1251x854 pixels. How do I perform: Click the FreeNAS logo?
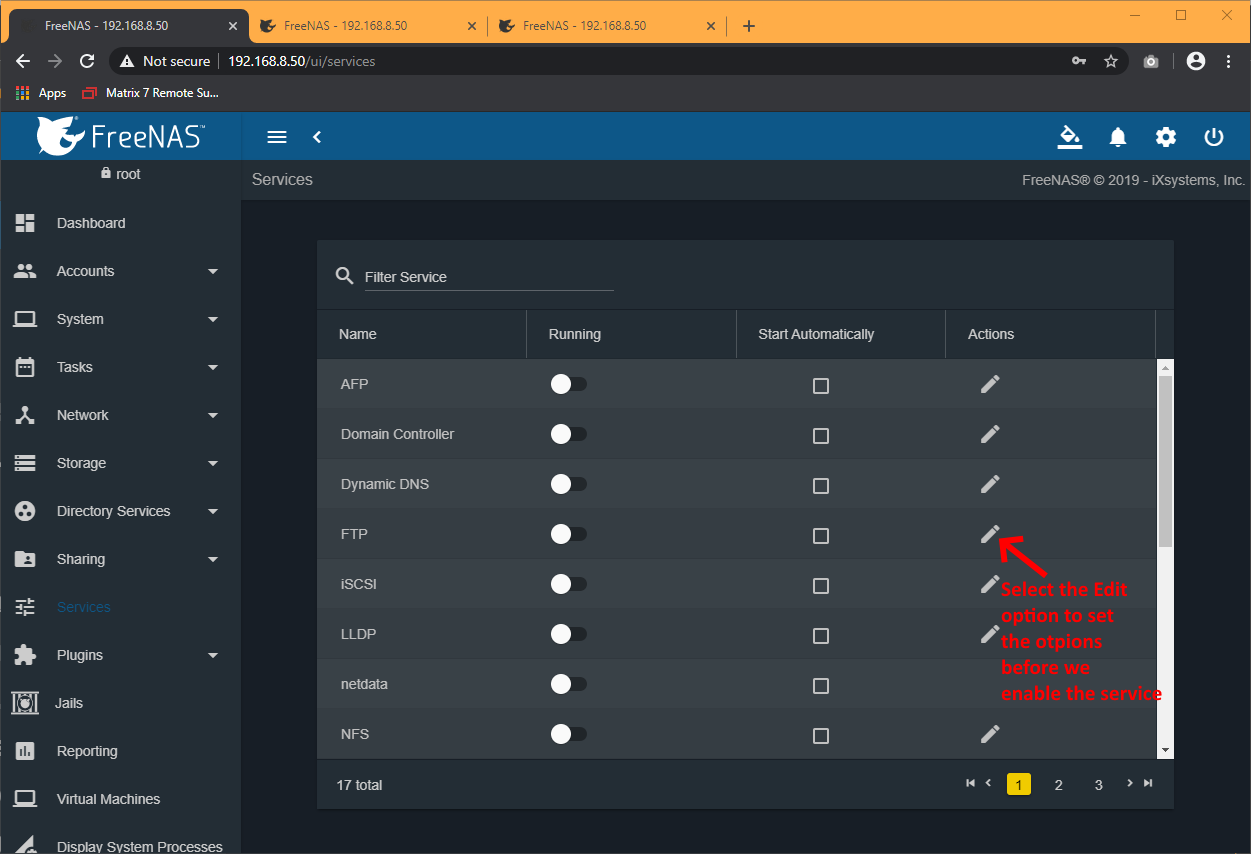(x=121, y=136)
